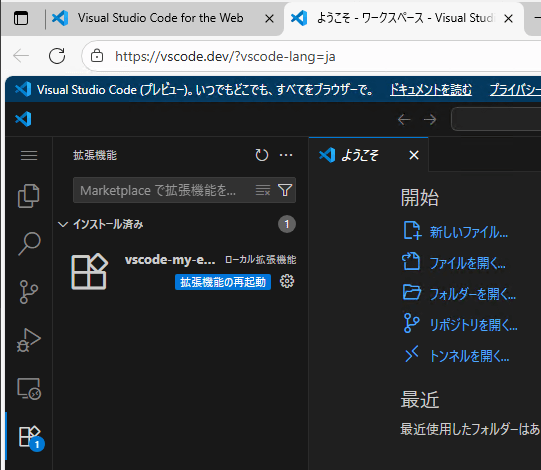Click the 最近 heading
Screen dimensions: 541x470
tap(420, 400)
